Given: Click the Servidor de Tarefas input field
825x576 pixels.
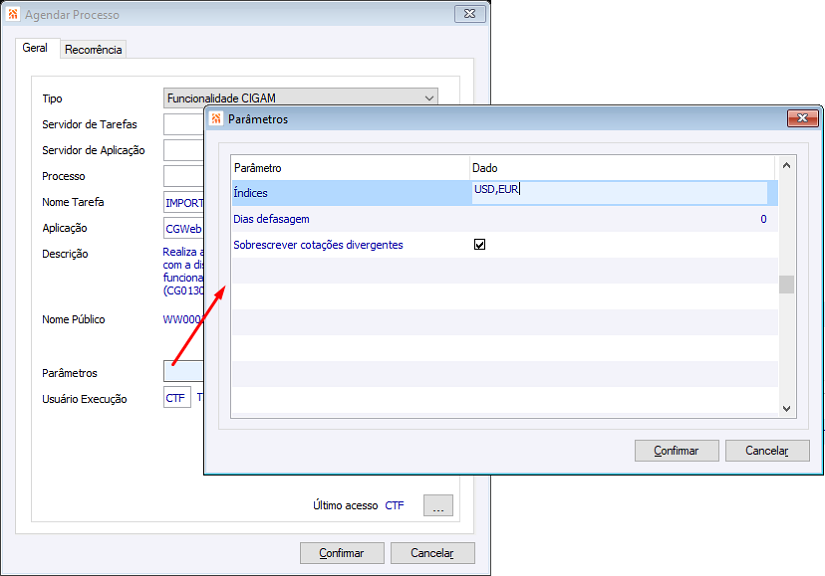Looking at the screenshot, I should [184, 124].
